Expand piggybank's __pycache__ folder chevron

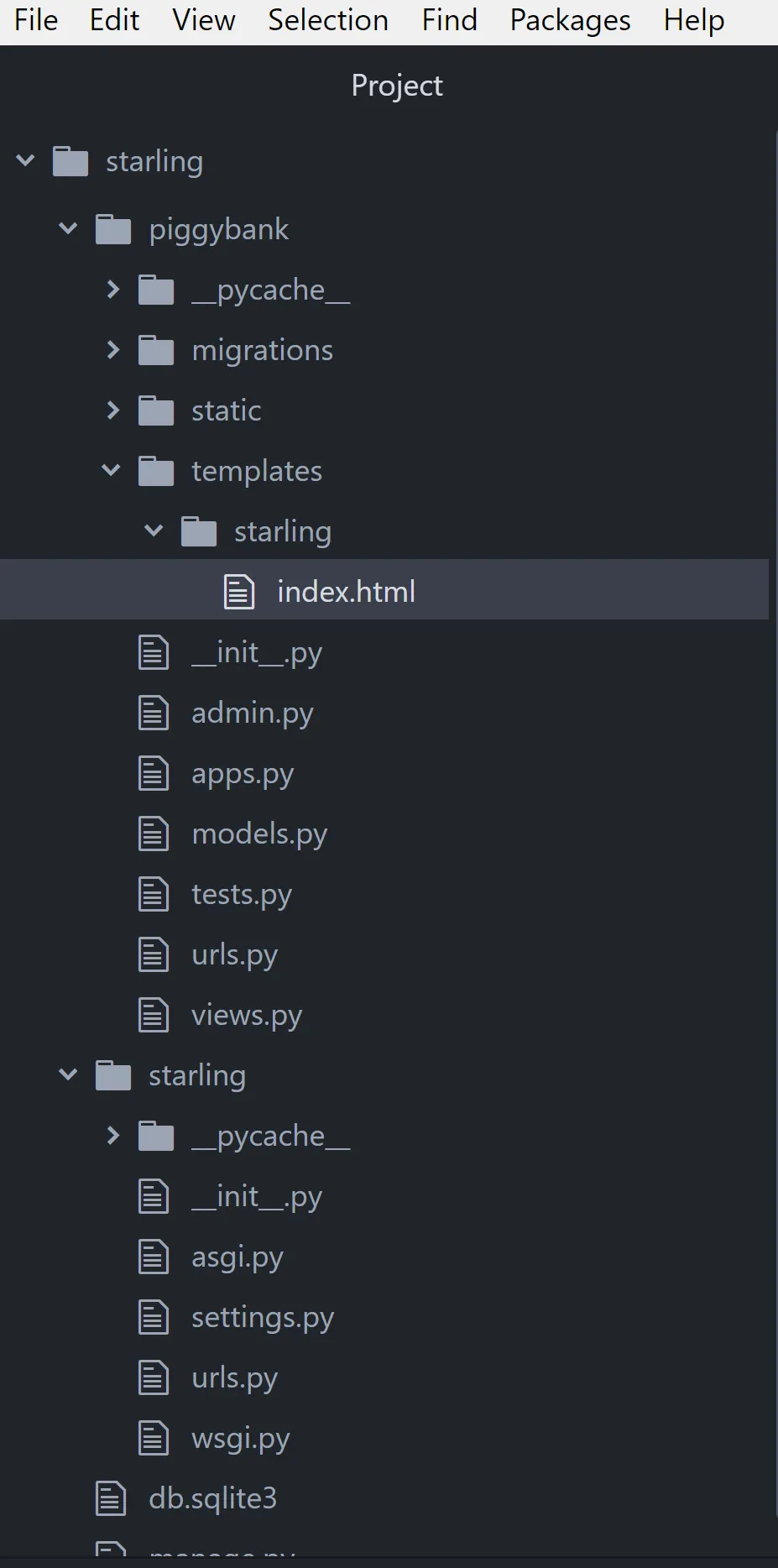click(x=112, y=290)
